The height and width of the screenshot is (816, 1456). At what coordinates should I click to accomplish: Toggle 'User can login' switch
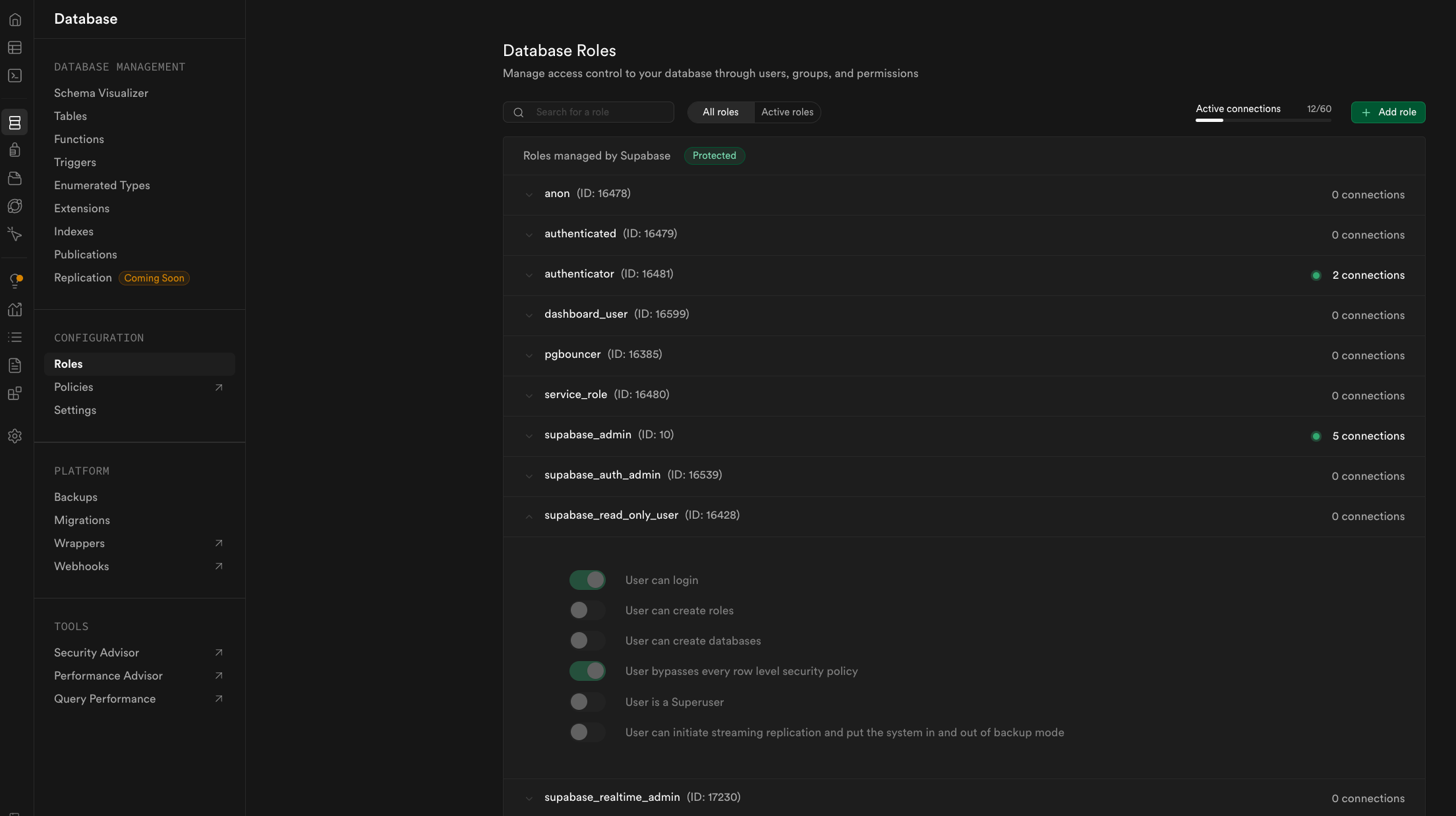[587, 580]
